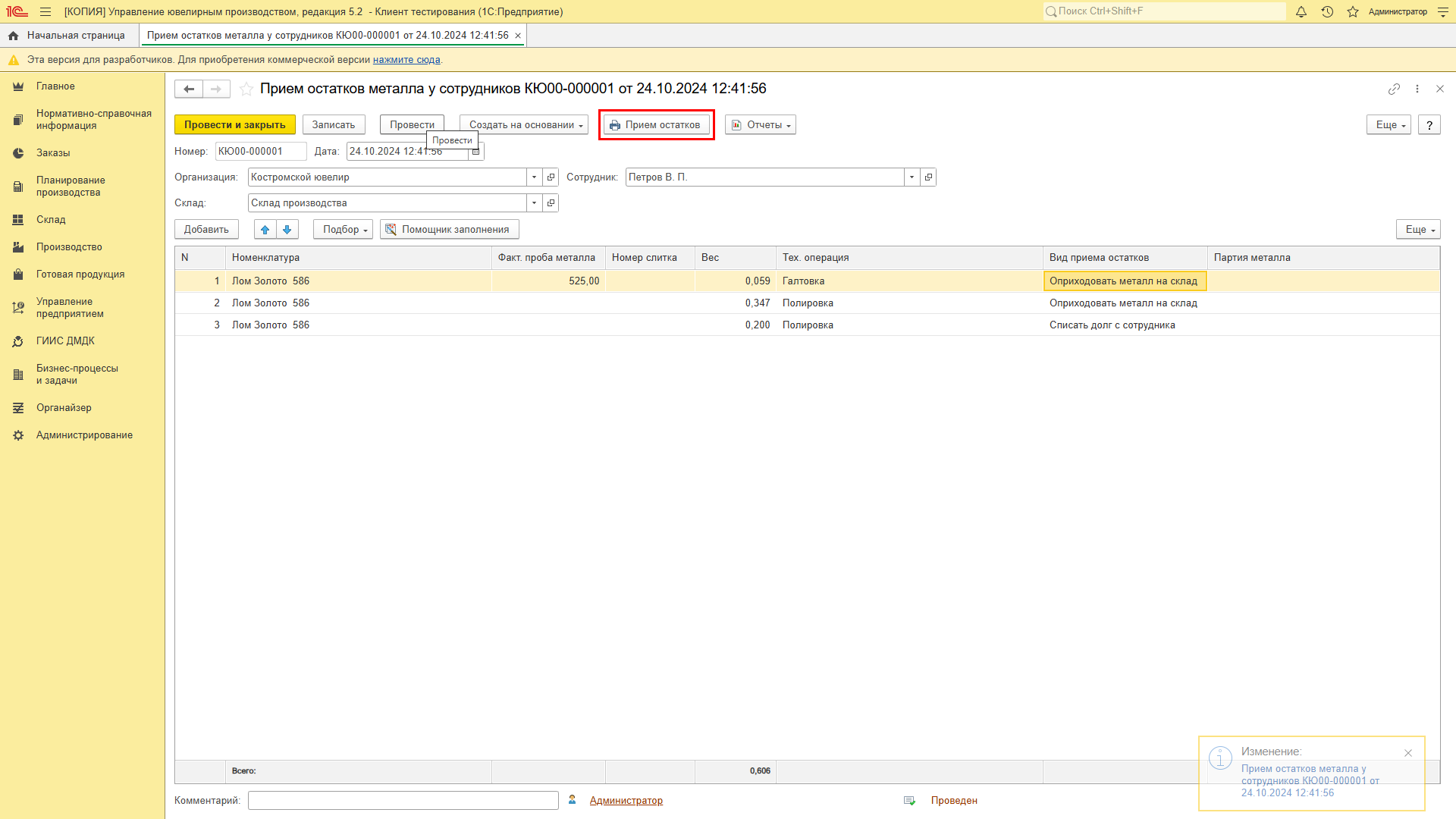This screenshot has width=1456, height=819.
Task: Open Бизнес-процессы и задачи section
Action: [x=77, y=375]
